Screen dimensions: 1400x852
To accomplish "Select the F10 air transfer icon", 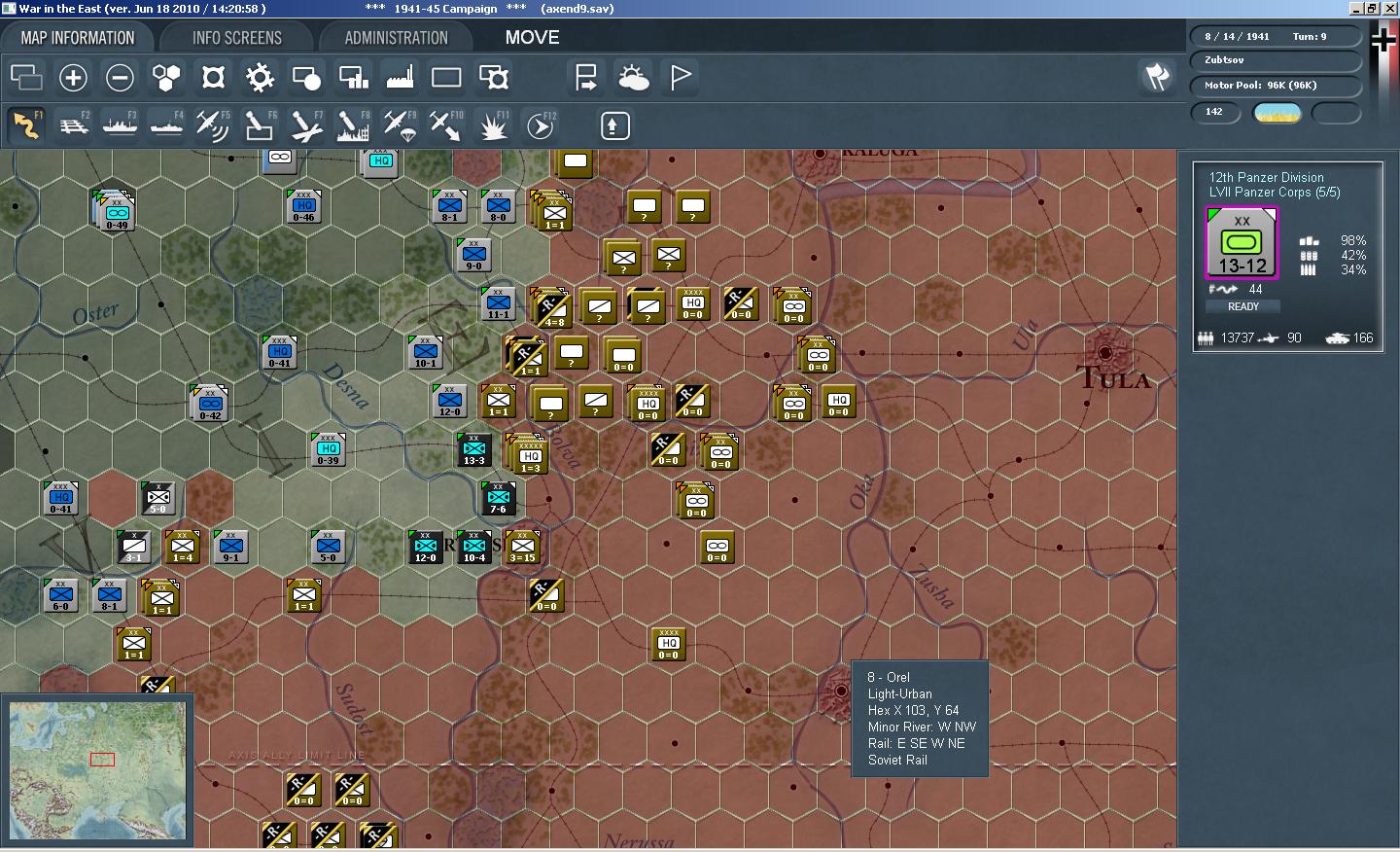I will [x=446, y=125].
